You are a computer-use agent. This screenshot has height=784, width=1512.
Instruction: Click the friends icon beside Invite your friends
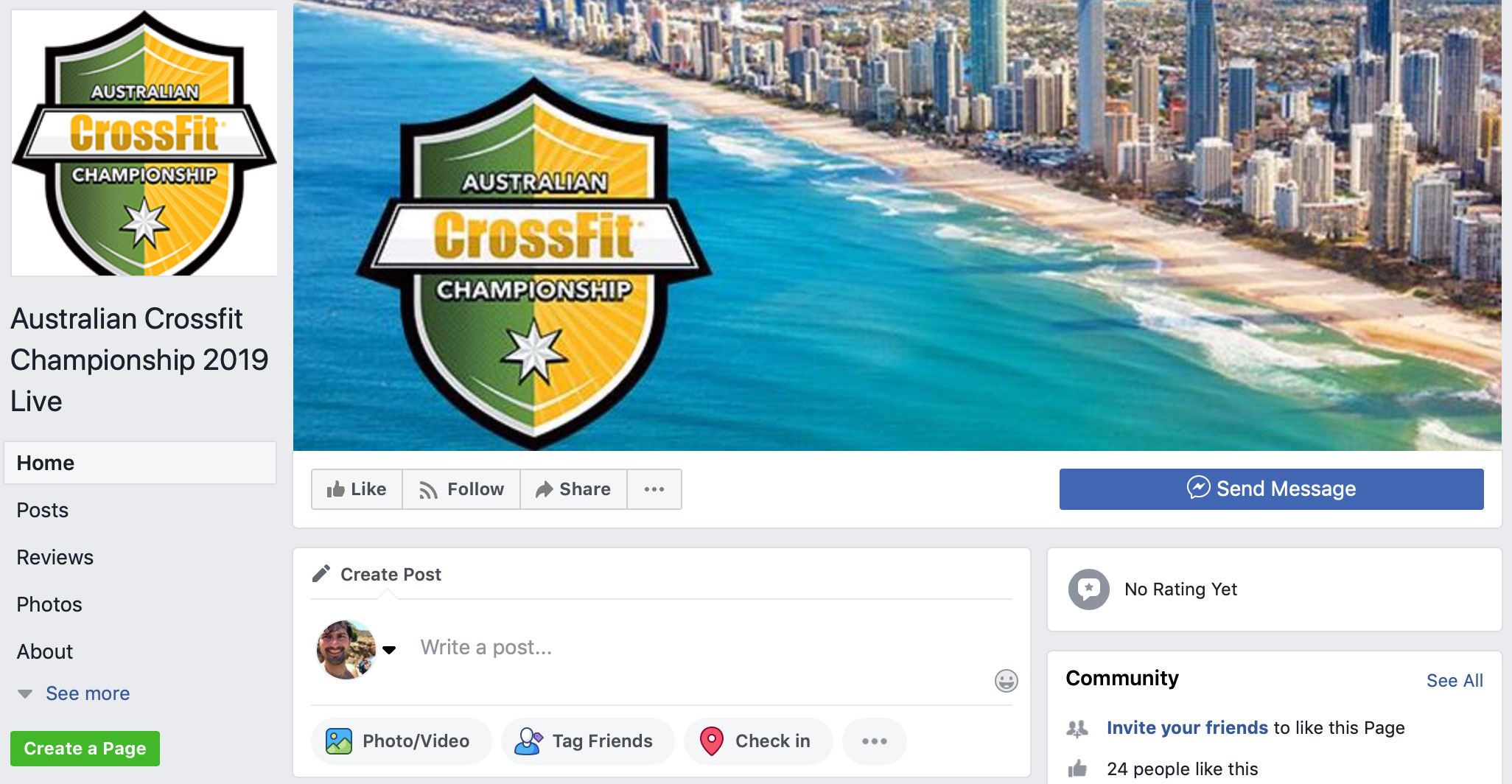1077,728
